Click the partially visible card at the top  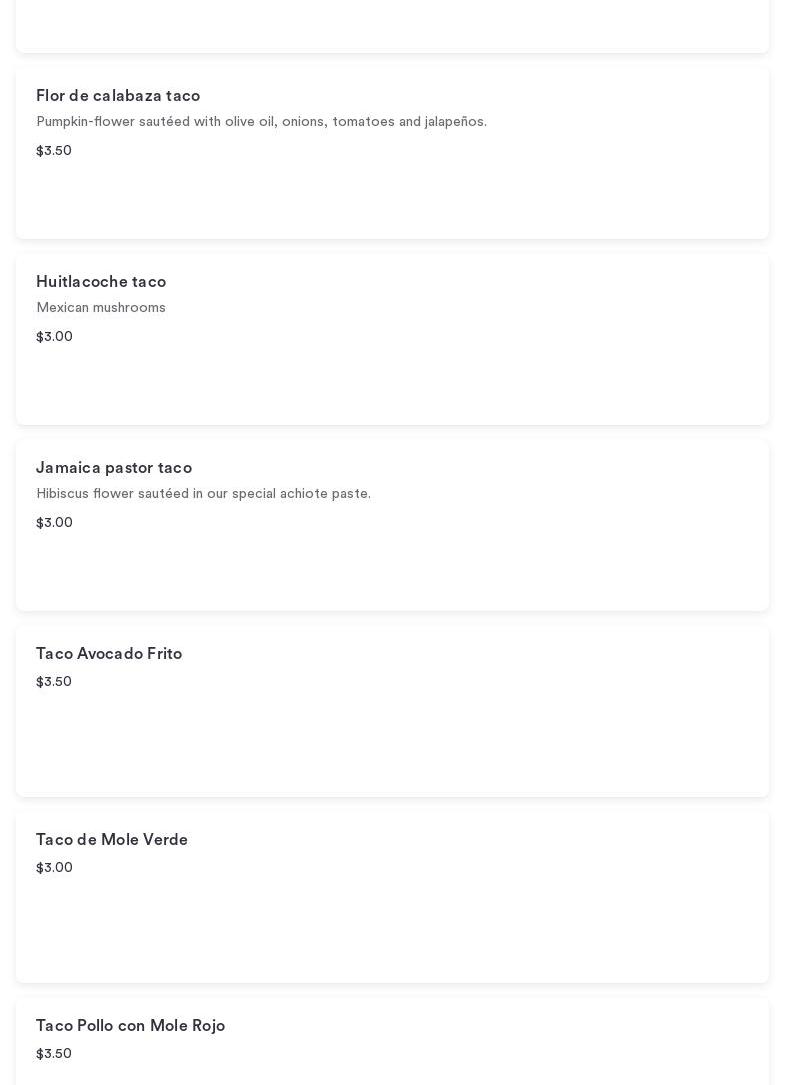392,25
